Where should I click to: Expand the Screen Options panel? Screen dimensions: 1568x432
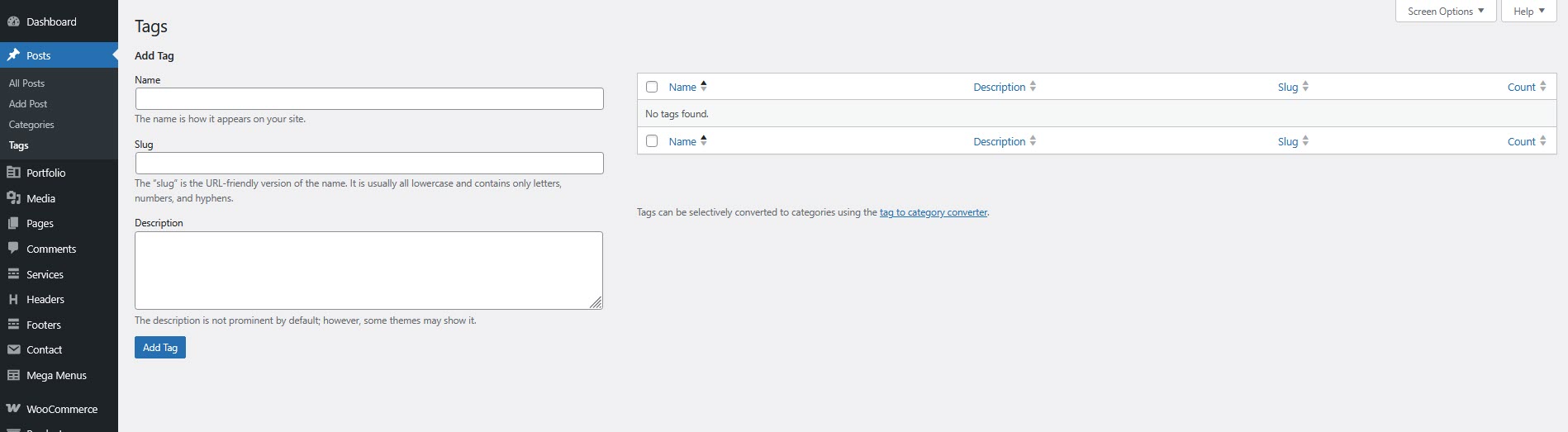1445,12
